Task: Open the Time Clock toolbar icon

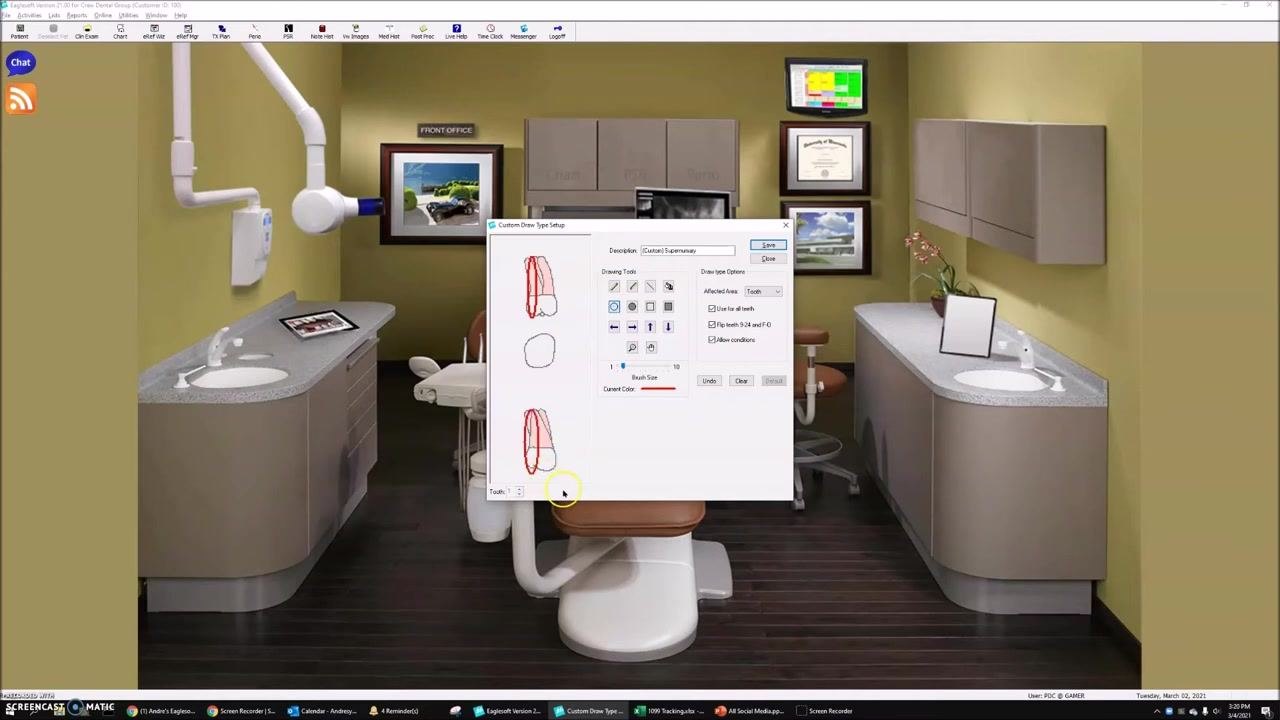Action: point(490,32)
